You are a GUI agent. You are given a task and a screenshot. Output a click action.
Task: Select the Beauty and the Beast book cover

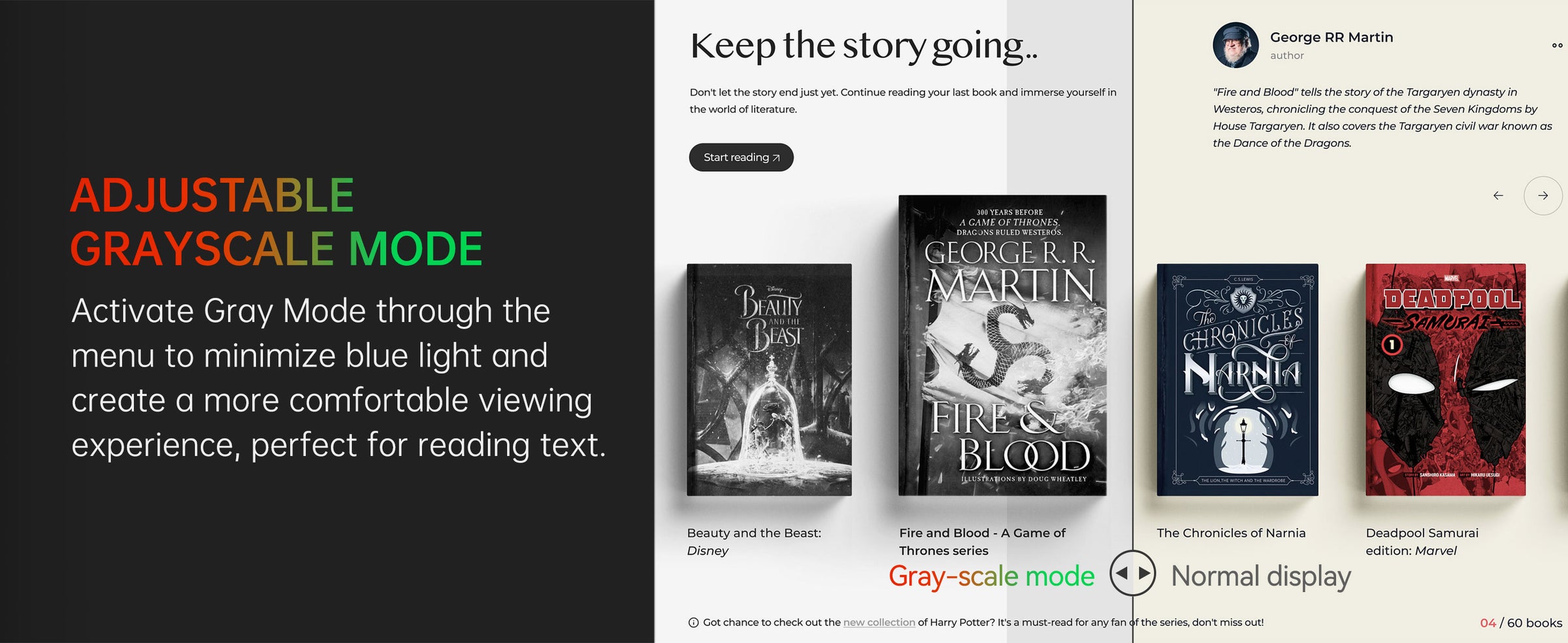tap(769, 380)
